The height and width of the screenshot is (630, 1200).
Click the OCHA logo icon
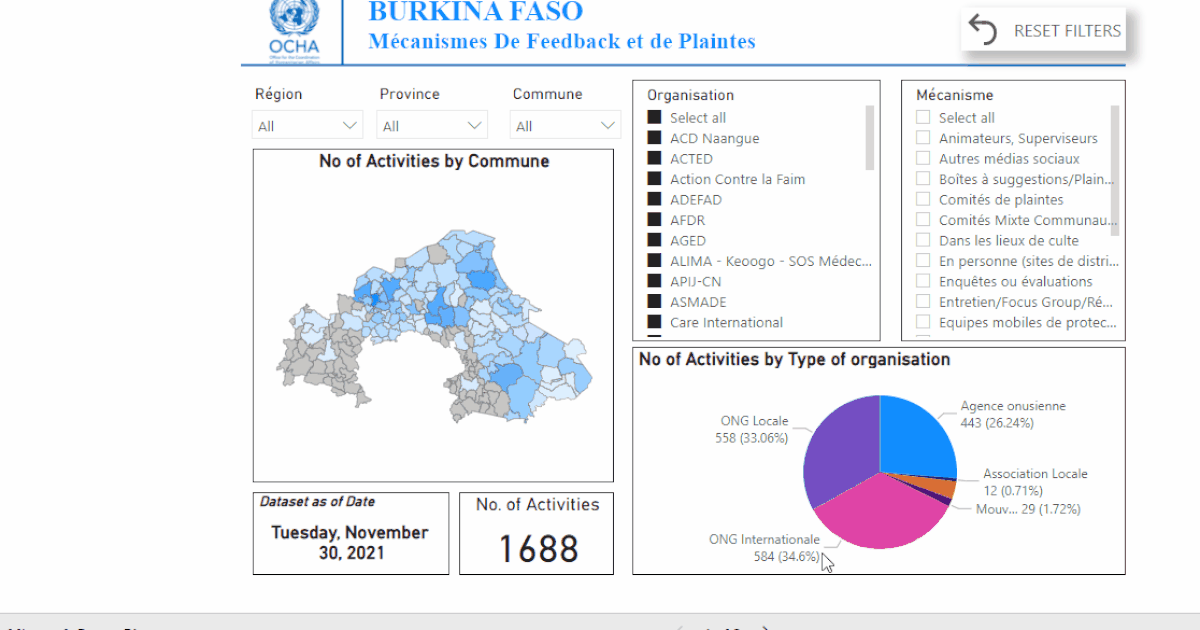coord(294,29)
